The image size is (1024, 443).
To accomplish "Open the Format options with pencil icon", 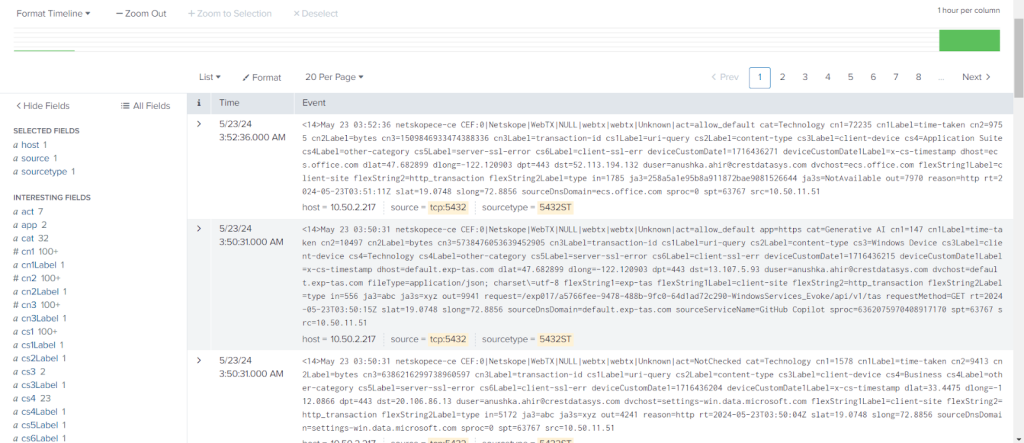I will point(262,77).
